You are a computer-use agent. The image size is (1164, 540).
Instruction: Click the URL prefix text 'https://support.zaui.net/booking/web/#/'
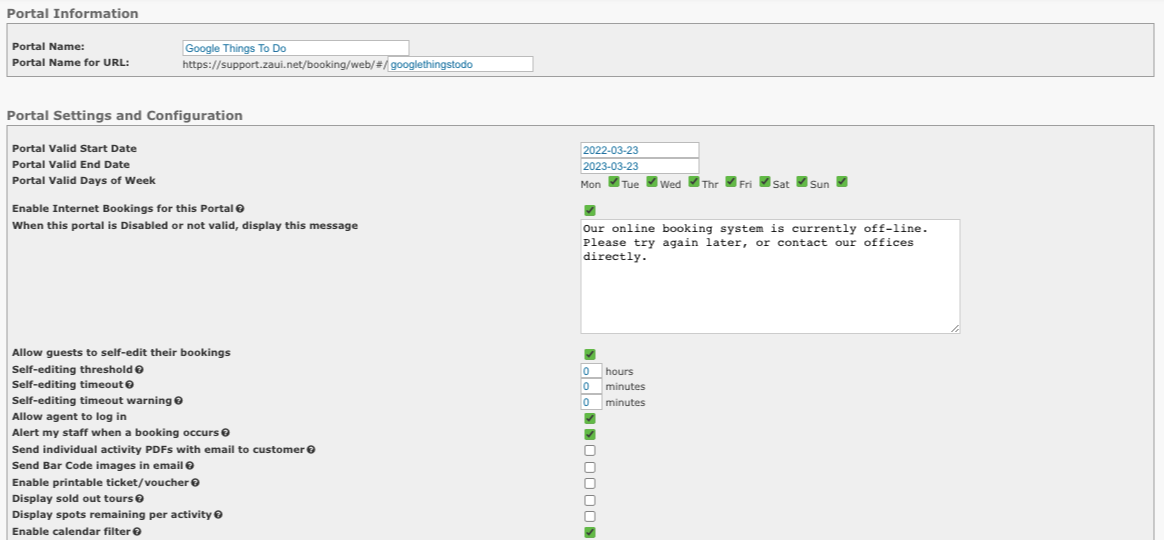[x=285, y=65]
